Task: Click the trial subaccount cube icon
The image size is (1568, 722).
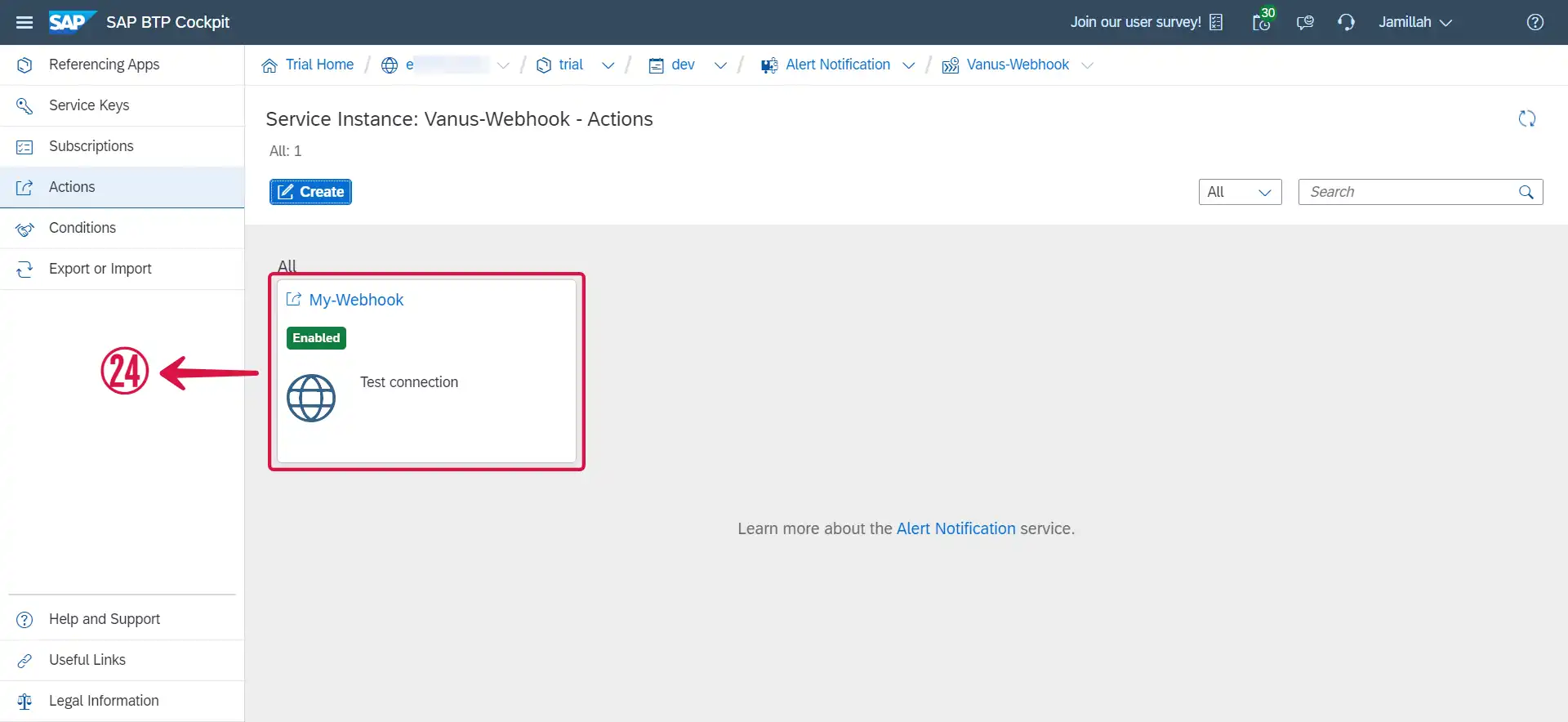Action: click(x=544, y=65)
